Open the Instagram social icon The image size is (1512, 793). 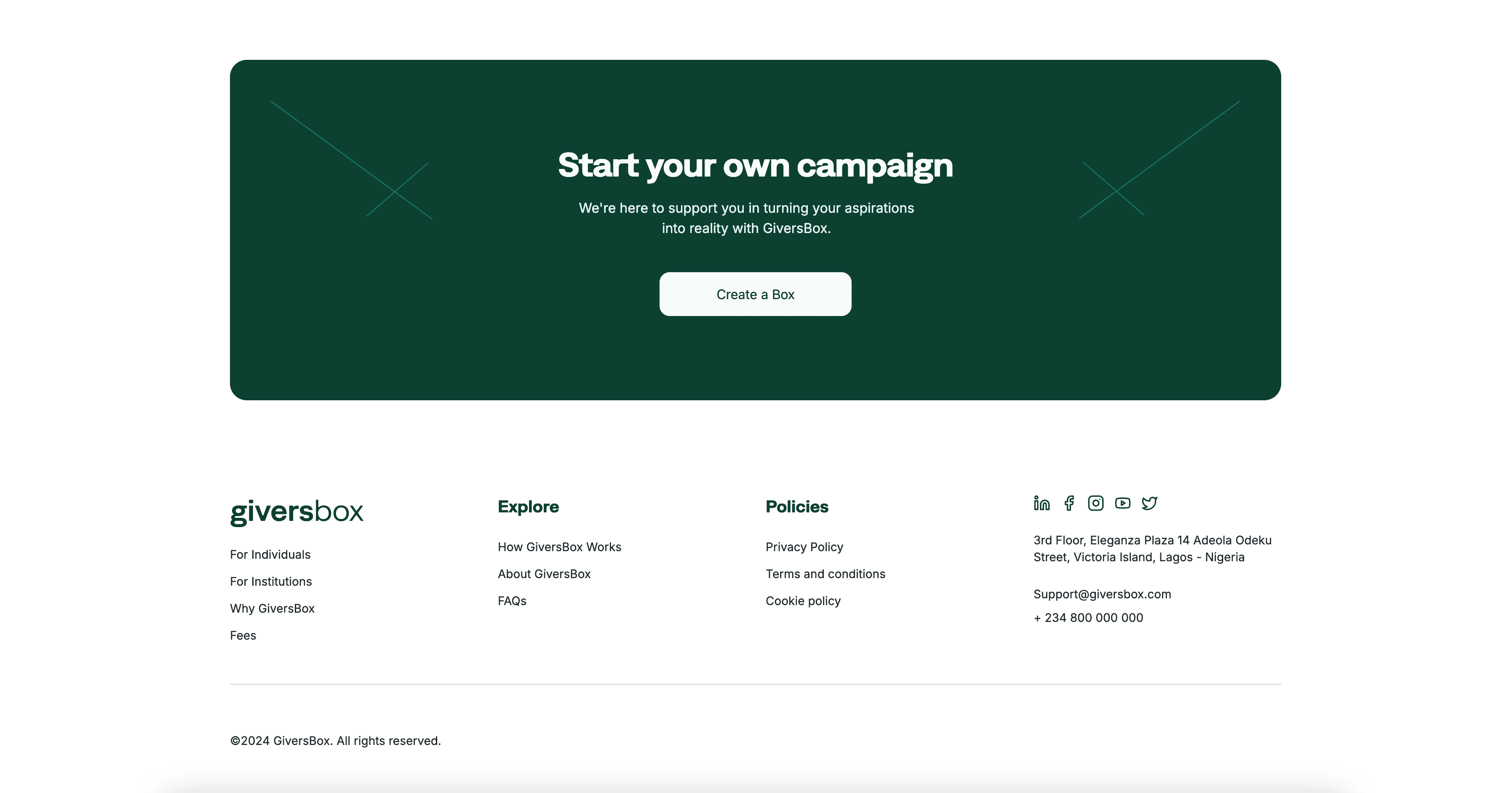[x=1095, y=504]
